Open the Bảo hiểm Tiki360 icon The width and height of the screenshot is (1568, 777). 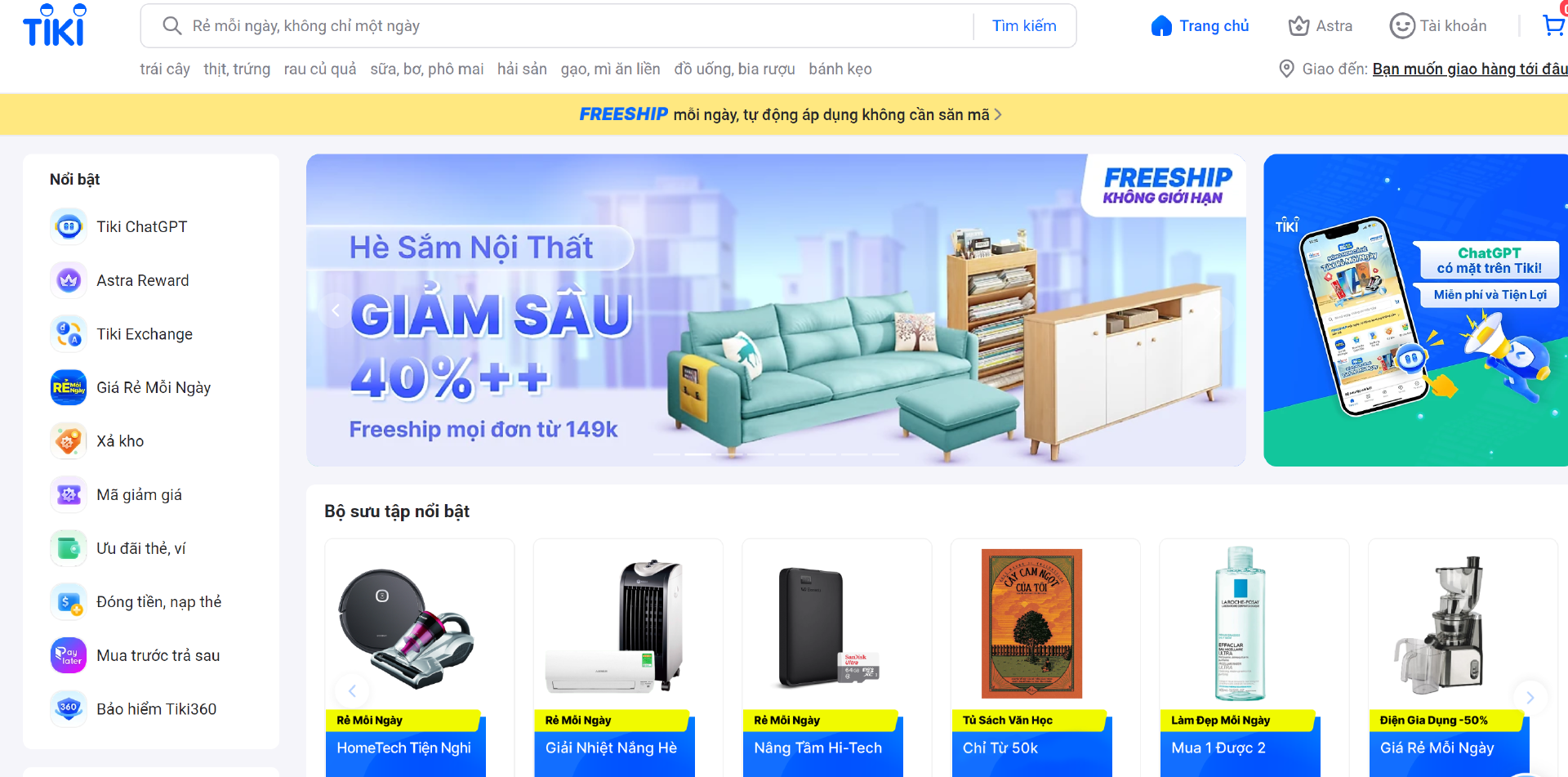pyautogui.click(x=69, y=708)
